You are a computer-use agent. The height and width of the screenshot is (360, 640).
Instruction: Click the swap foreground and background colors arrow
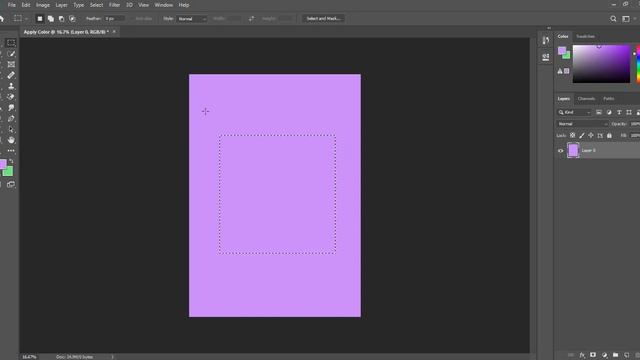[11, 161]
